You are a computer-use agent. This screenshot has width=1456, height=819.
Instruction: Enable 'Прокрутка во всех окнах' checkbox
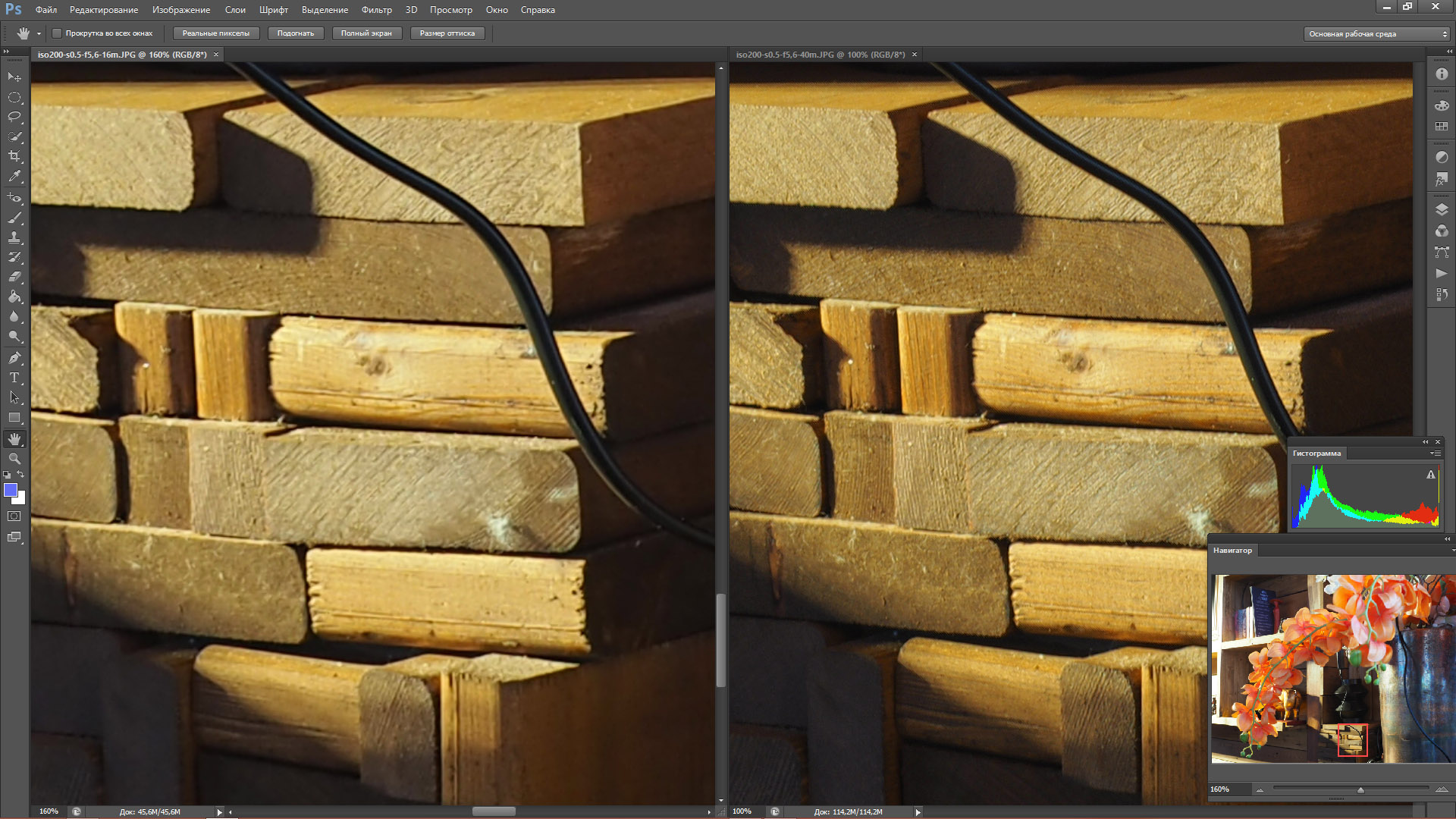57,33
